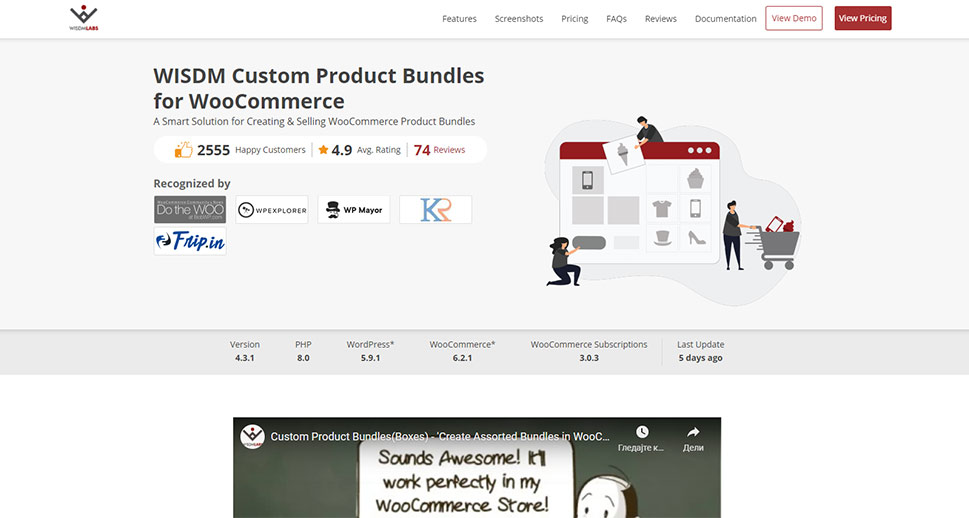Open the Screenshots menu item
Image resolution: width=969 pixels, height=518 pixels.
(518, 19)
